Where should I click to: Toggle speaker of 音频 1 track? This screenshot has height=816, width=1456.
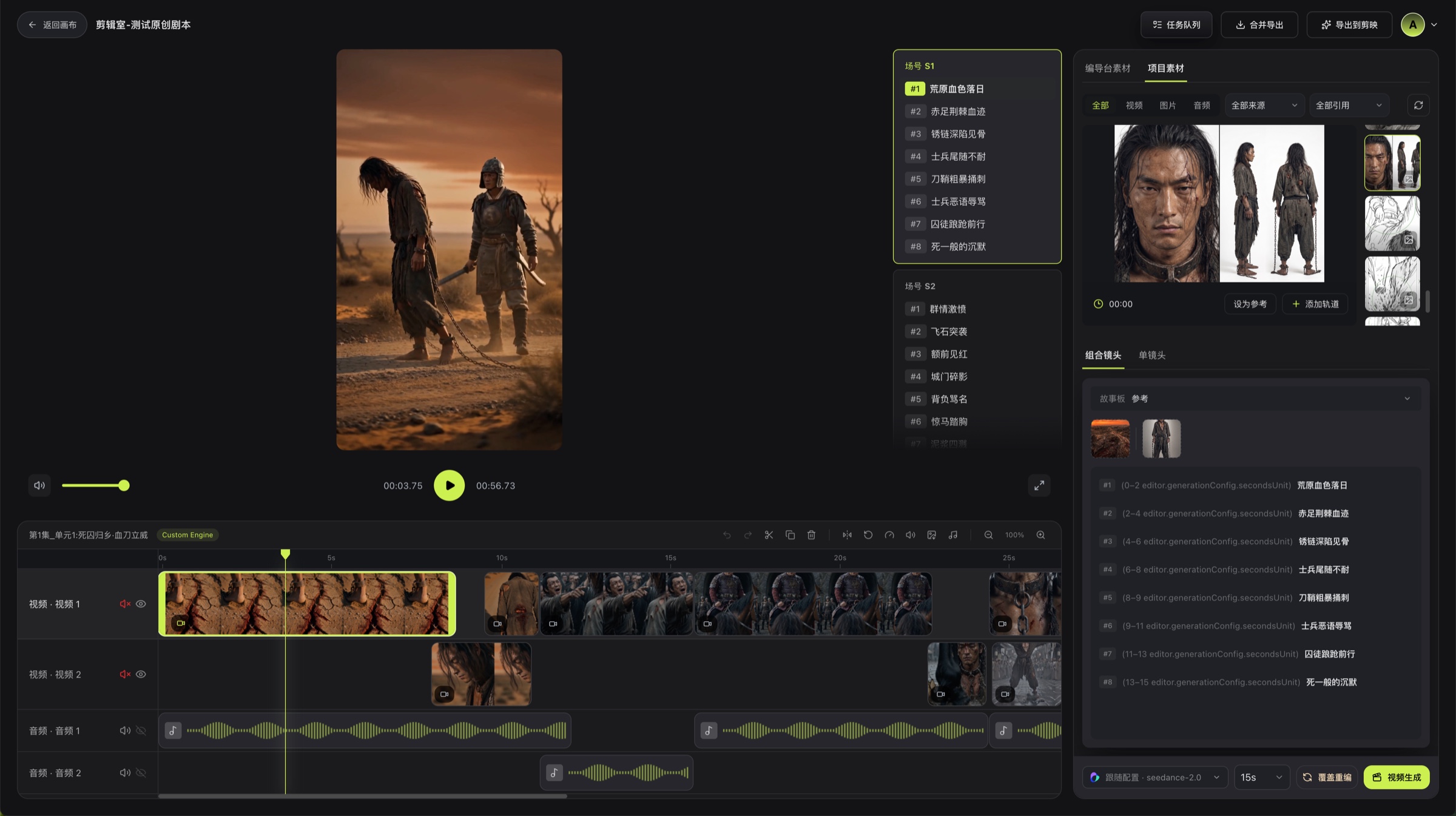pos(125,730)
